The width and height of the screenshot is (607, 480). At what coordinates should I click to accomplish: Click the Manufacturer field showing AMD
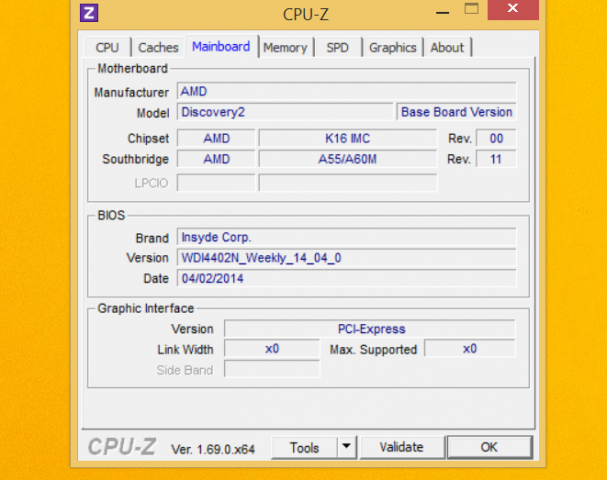click(x=346, y=91)
